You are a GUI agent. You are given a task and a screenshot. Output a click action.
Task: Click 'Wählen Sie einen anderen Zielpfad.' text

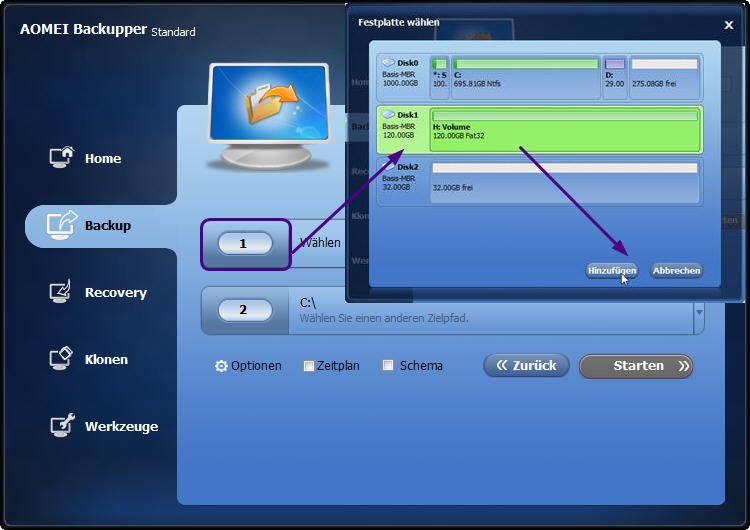click(x=384, y=318)
